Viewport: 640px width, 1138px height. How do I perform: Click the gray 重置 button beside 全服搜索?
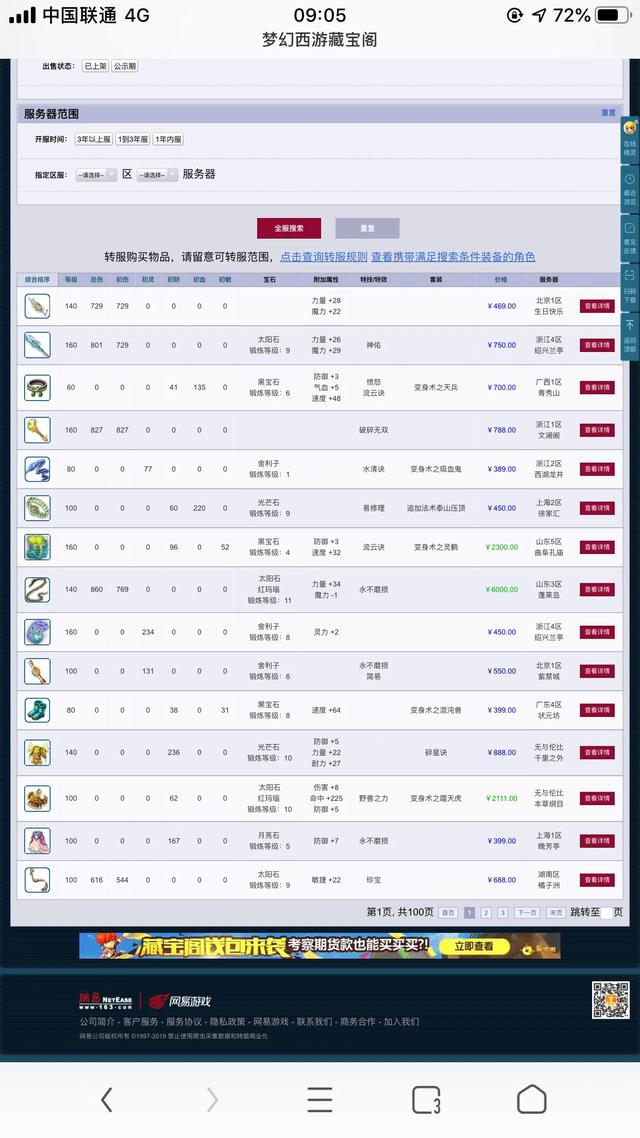tap(367, 228)
